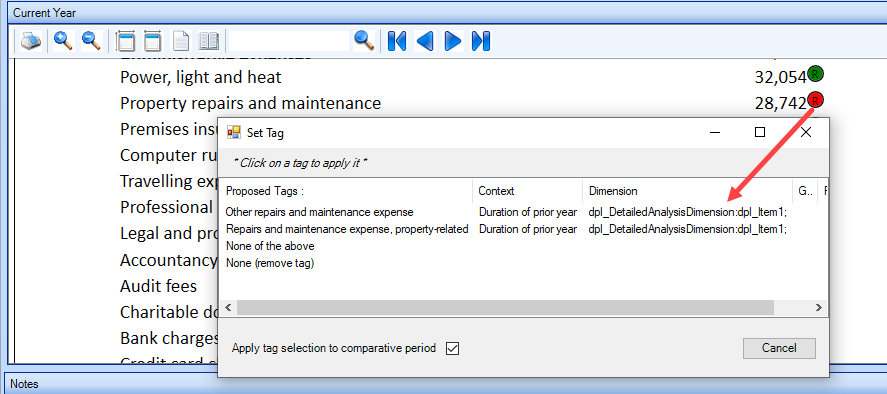This screenshot has height=394, width=887.
Task: Click the 'Computer ru' report line
Action: 169,155
